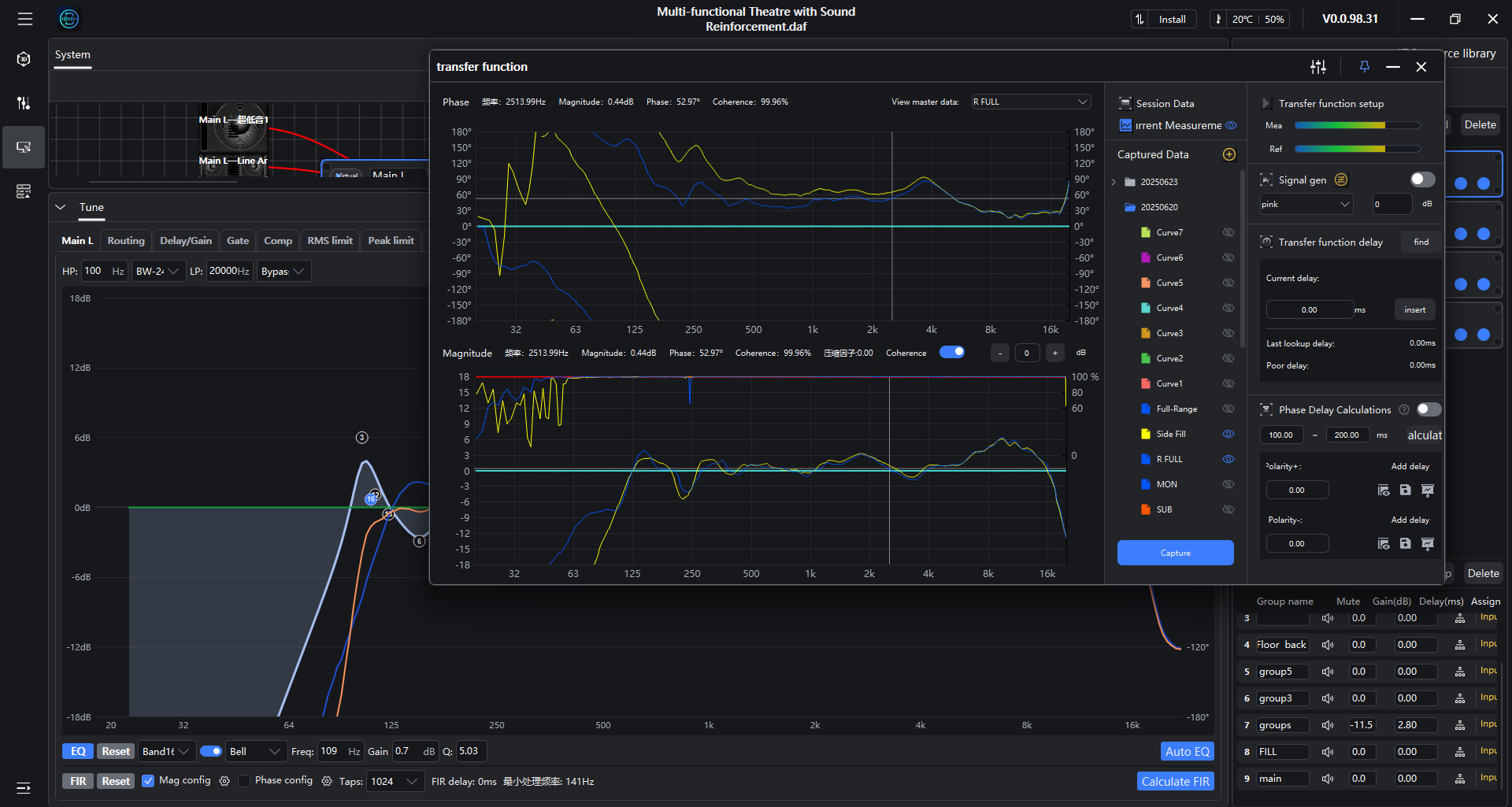Open transfer function mixer settings icon
Image resolution: width=1512 pixels, height=807 pixels.
click(1318, 67)
